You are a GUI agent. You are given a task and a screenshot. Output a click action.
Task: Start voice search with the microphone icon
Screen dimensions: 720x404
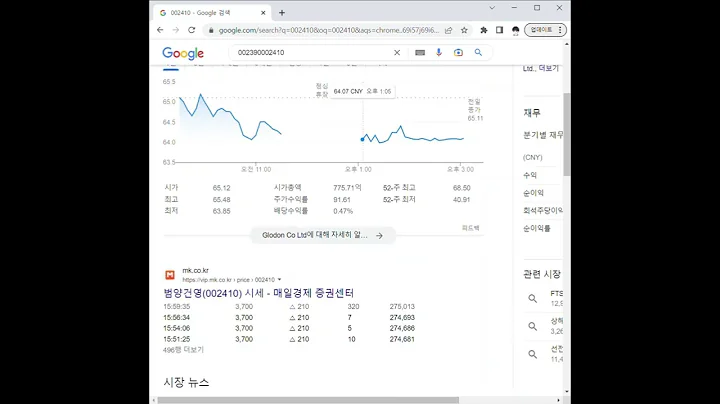coord(439,52)
